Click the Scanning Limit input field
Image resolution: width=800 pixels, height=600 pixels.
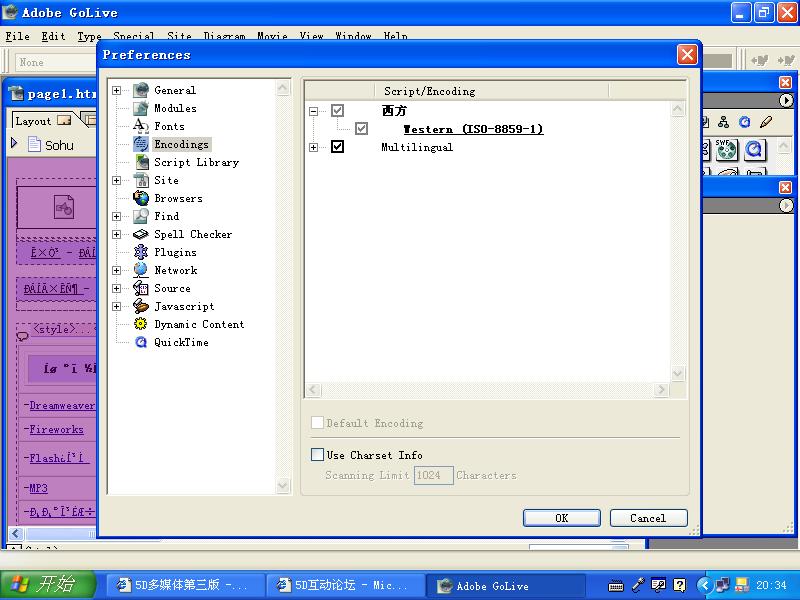point(433,475)
